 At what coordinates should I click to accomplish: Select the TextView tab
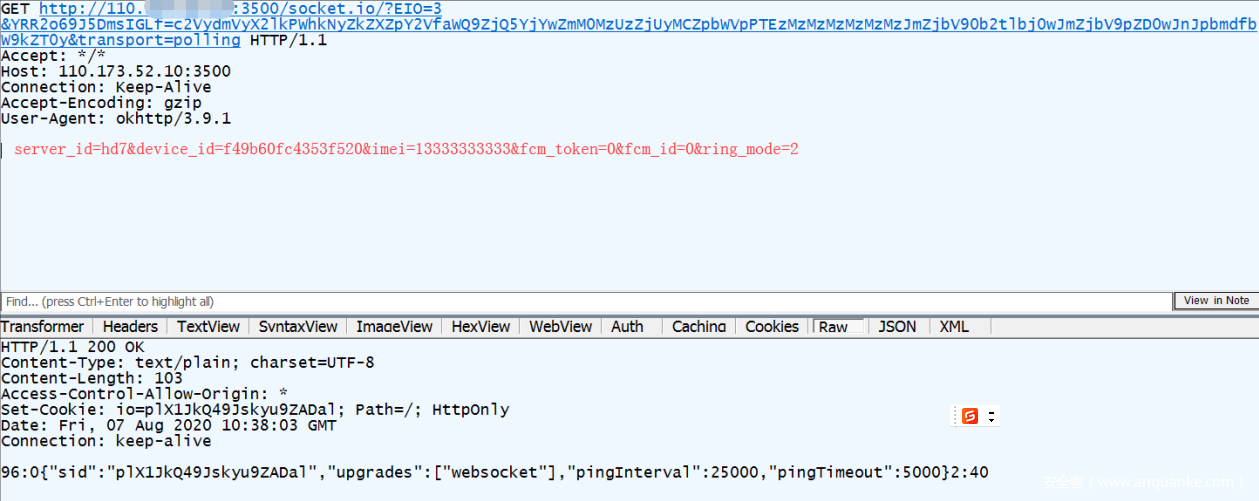point(208,327)
